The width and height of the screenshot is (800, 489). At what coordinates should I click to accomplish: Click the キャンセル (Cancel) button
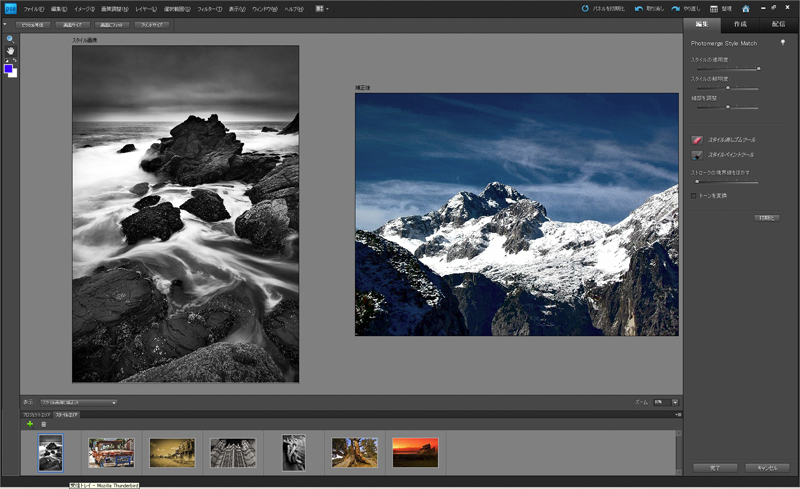pyautogui.click(x=766, y=467)
